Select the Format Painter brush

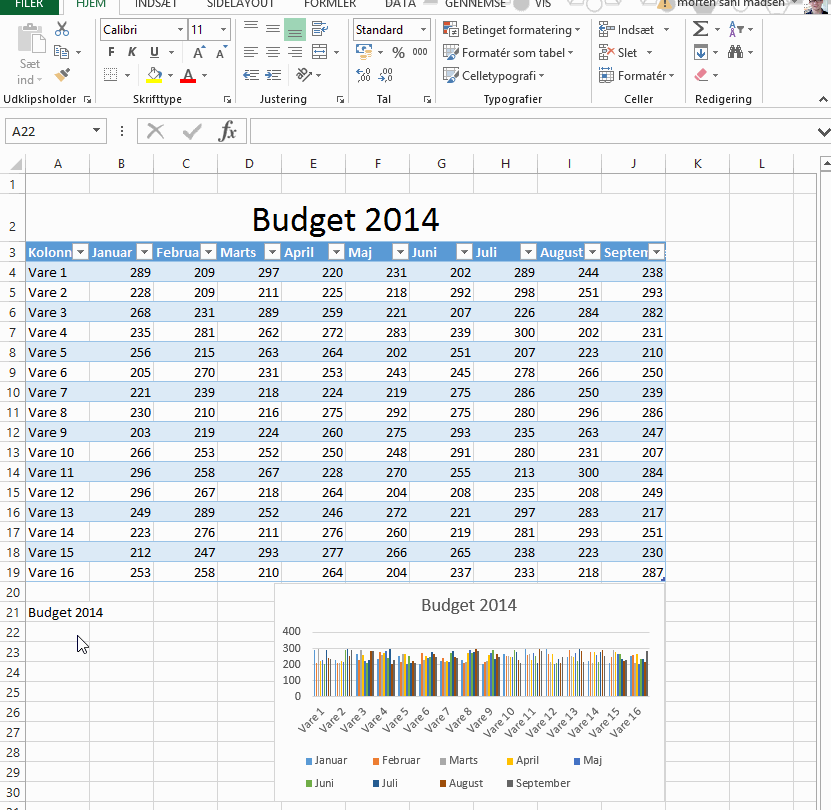click(63, 75)
